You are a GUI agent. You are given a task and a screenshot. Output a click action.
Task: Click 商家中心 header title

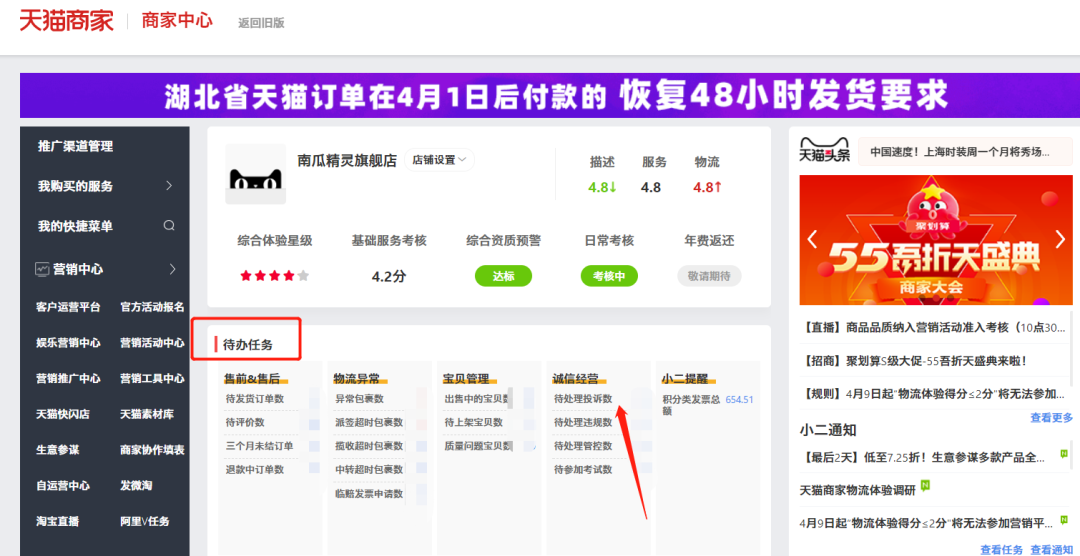click(x=177, y=21)
